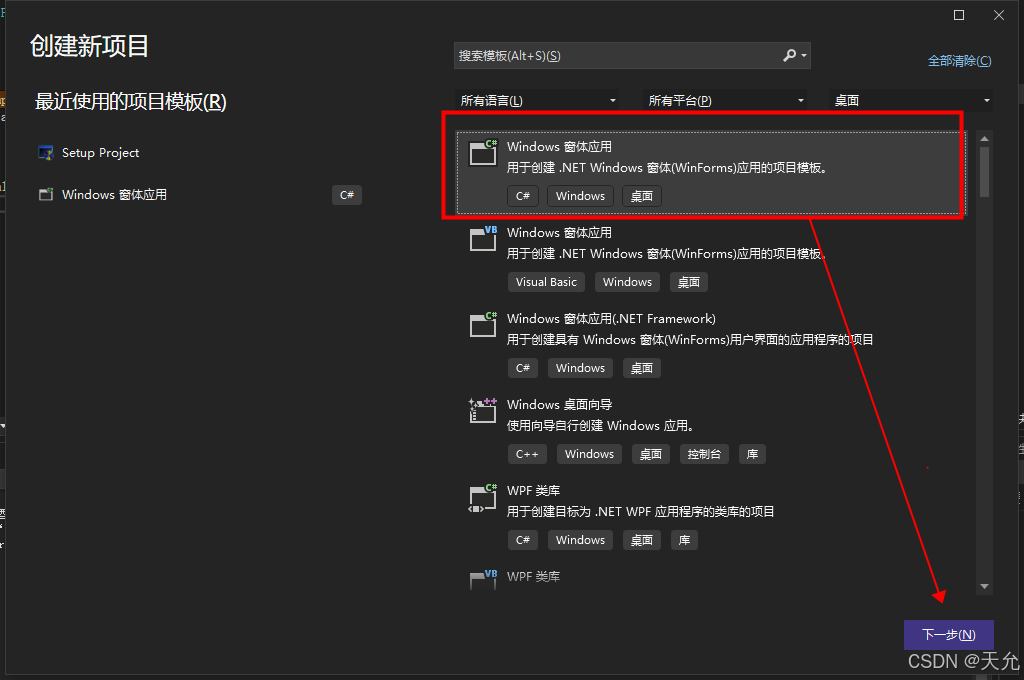Click description 使用向导自行创建 Windows 应用。
1024x680 pixels.
coord(600,425)
